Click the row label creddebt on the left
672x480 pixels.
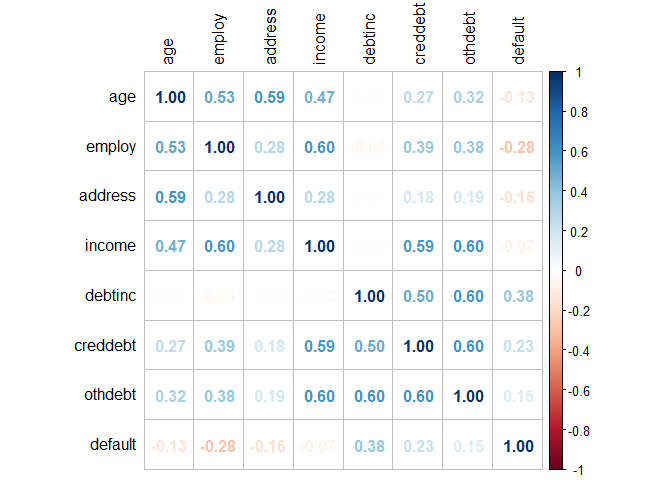pos(104,345)
